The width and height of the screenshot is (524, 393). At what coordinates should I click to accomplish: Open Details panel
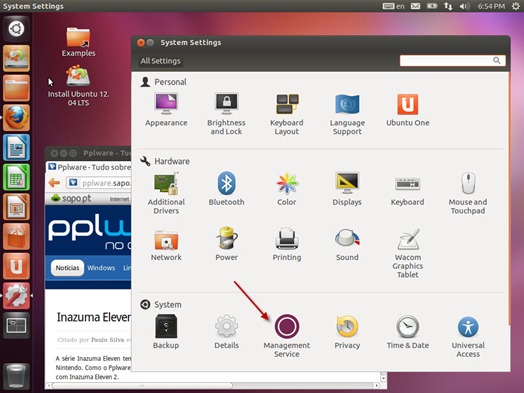click(x=226, y=332)
